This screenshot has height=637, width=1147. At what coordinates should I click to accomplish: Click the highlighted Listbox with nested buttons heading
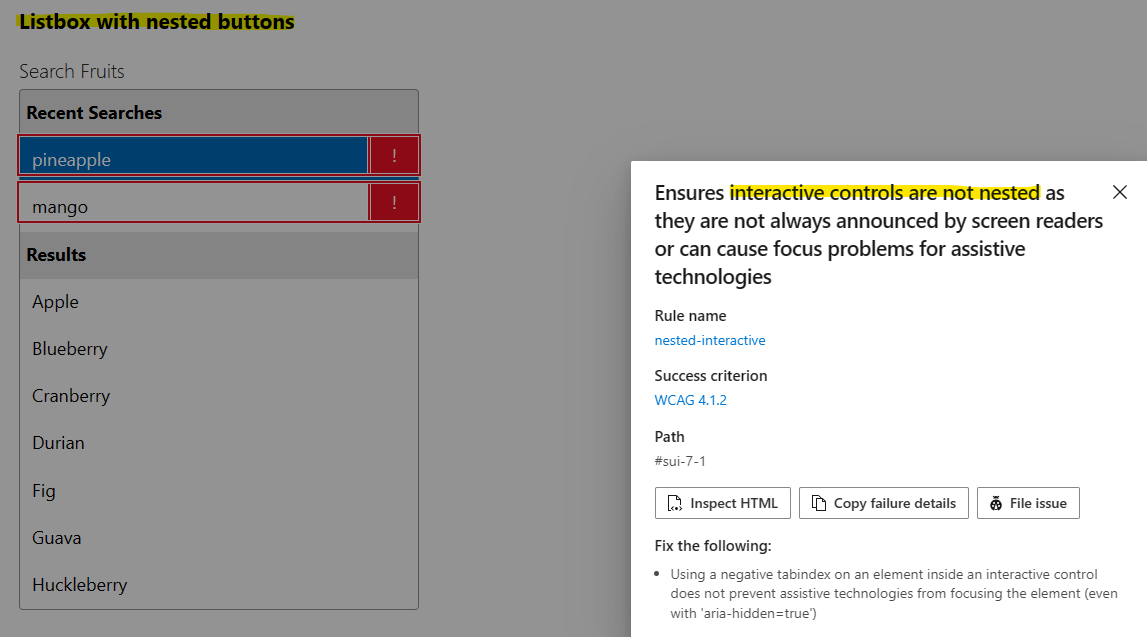click(155, 21)
